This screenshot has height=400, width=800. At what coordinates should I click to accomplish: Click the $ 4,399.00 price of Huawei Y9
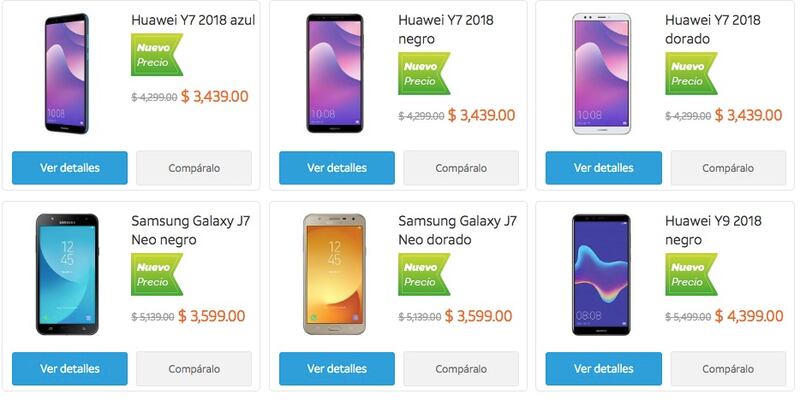coord(748,316)
